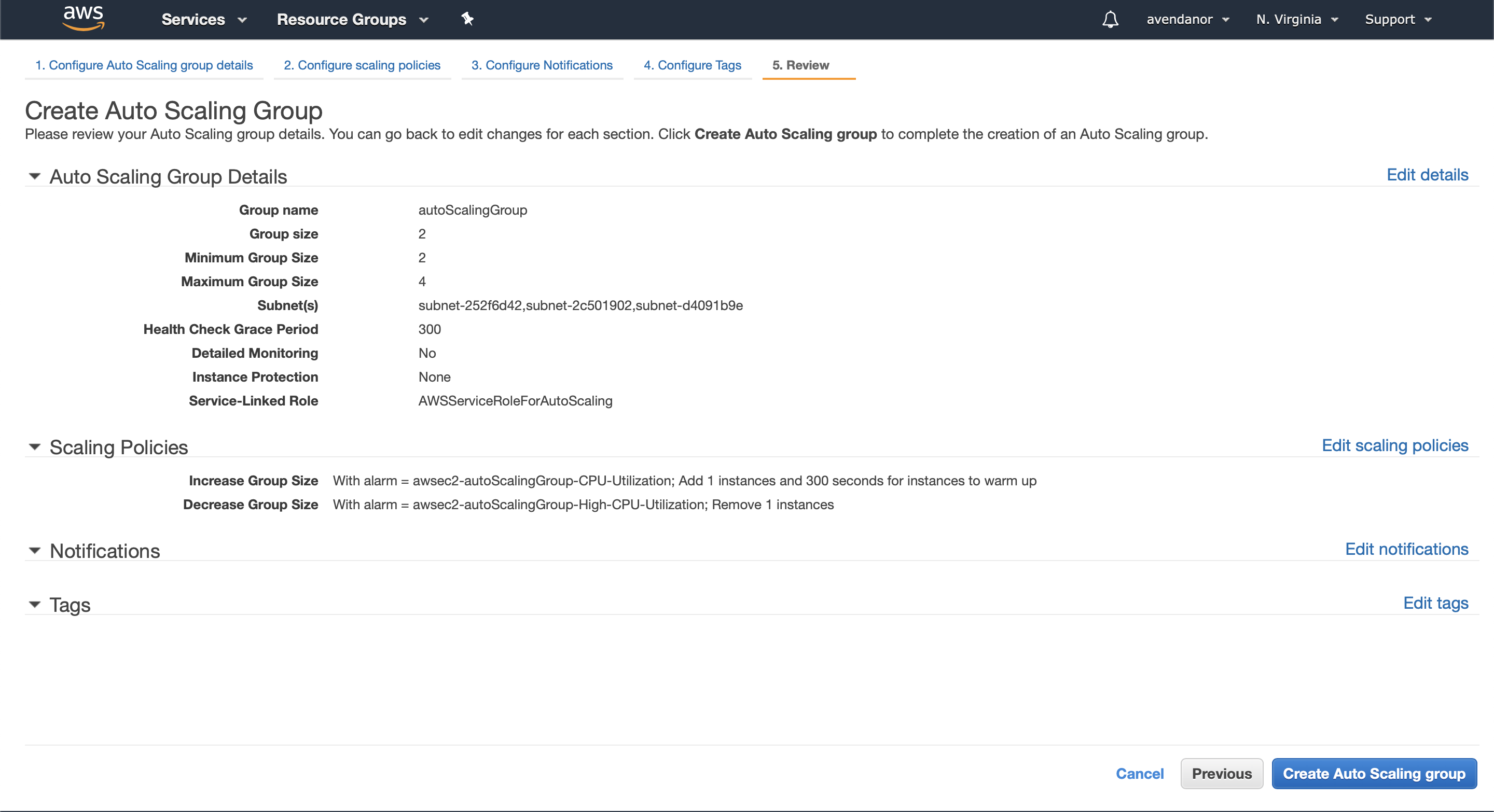Image resolution: width=1494 pixels, height=812 pixels.
Task: Expand the Auto Scaling Group Details section
Action: pos(35,176)
